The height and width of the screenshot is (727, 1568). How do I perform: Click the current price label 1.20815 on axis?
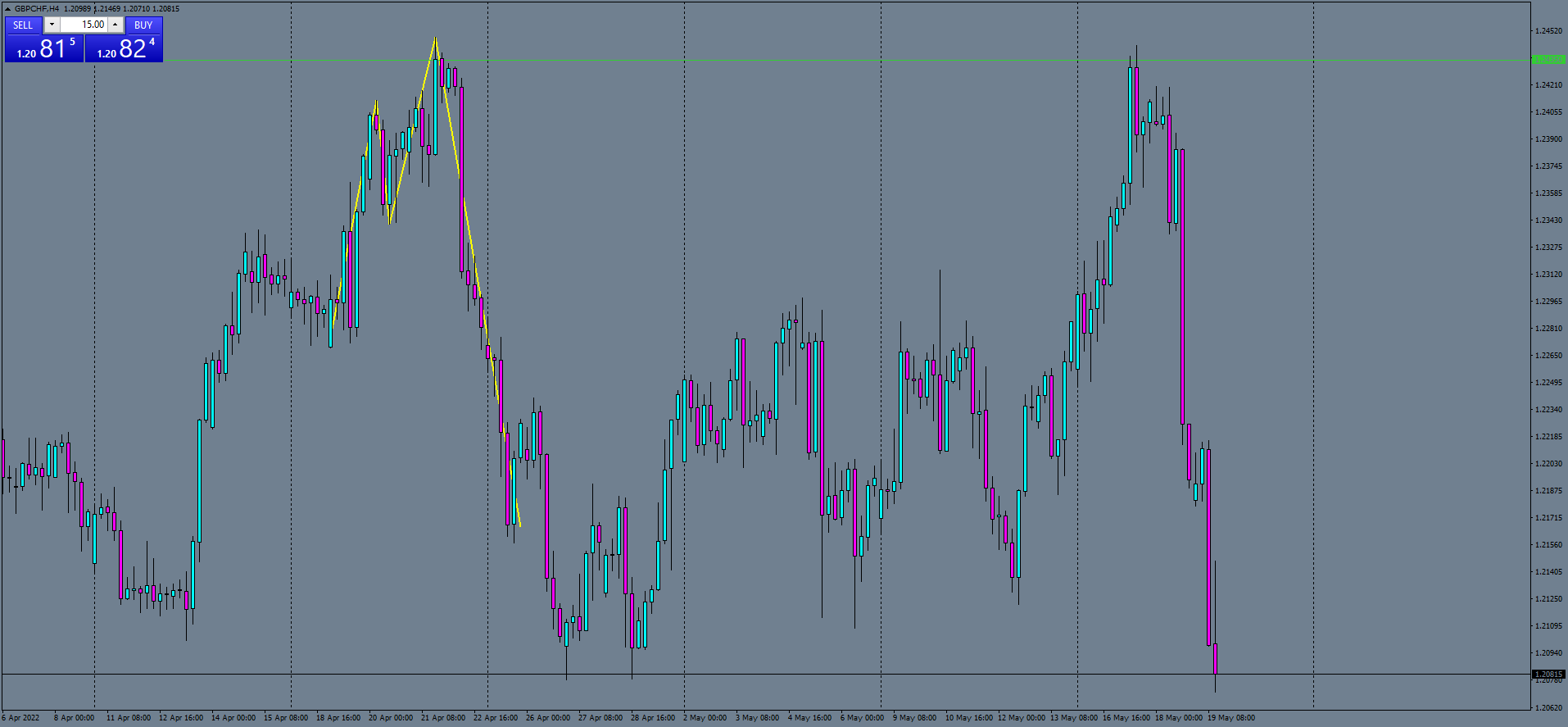tap(1548, 675)
